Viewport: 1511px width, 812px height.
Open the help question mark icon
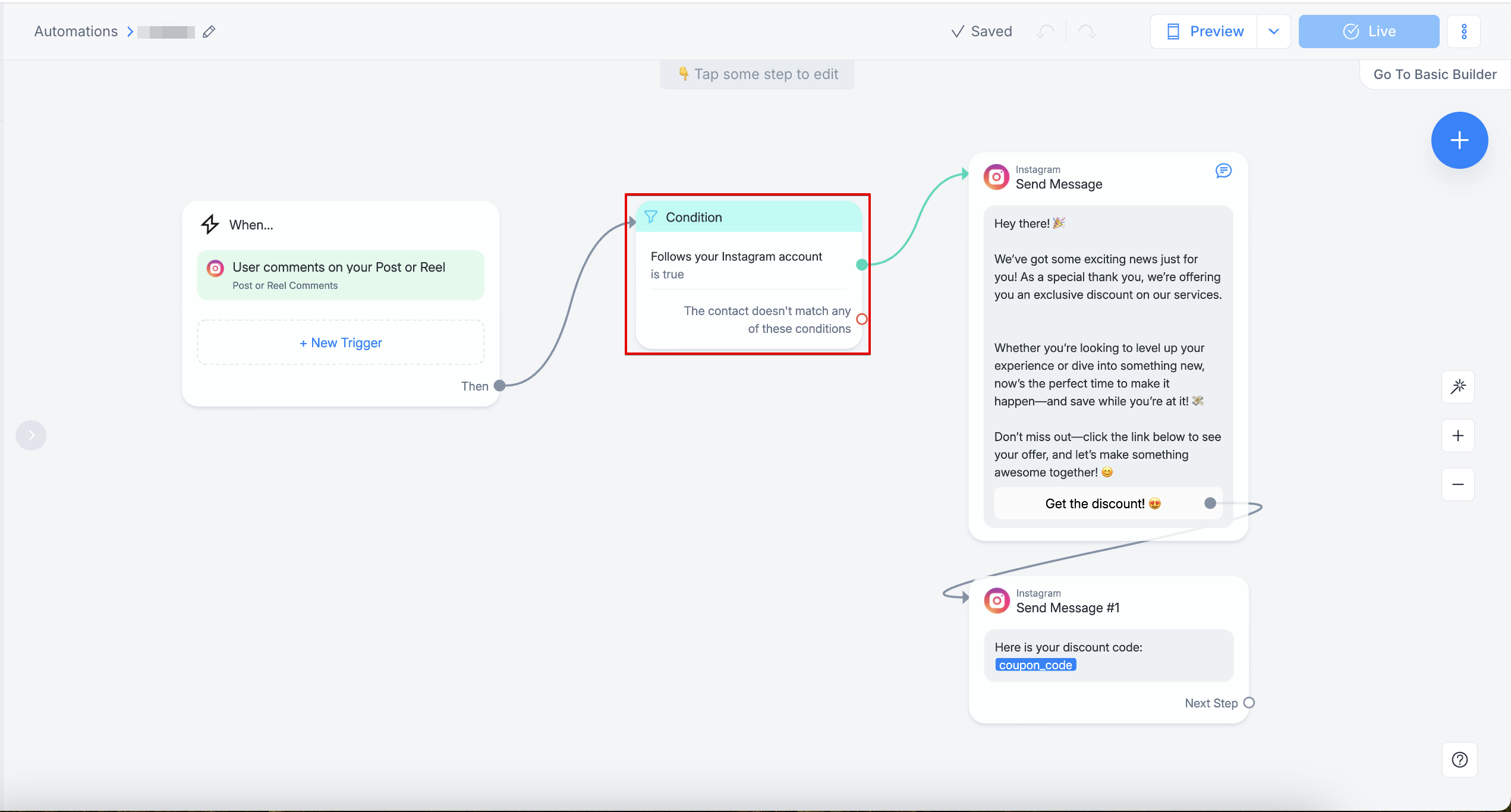[x=1459, y=760]
